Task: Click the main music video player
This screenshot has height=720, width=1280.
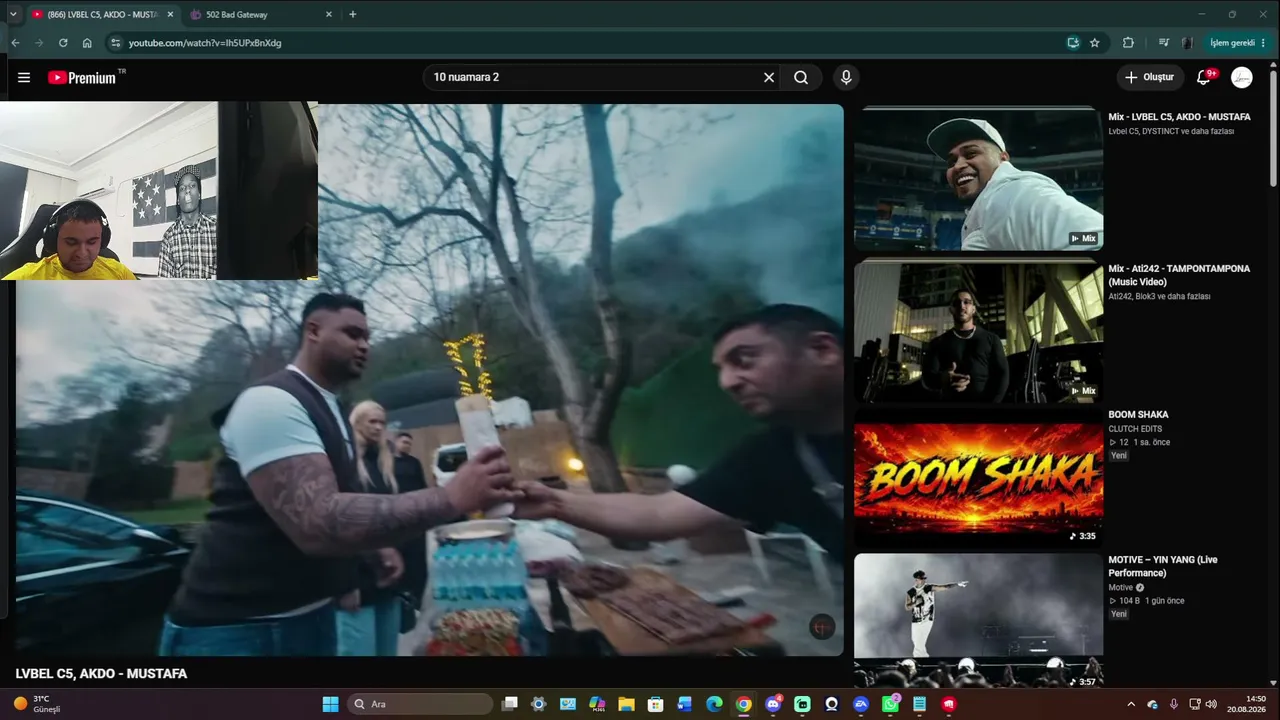Action: pyautogui.click(x=429, y=380)
